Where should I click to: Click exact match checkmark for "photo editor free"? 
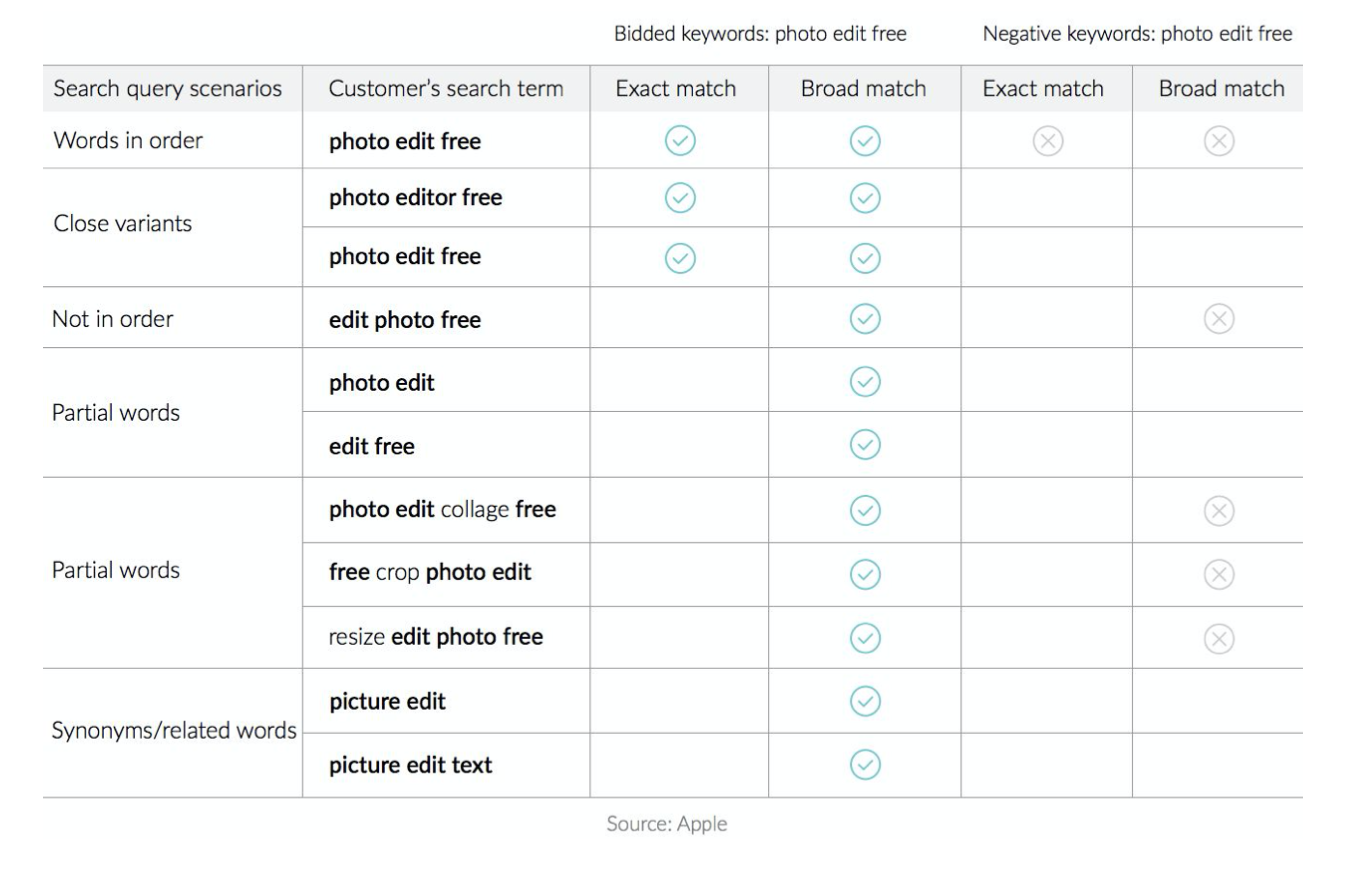[x=680, y=198]
